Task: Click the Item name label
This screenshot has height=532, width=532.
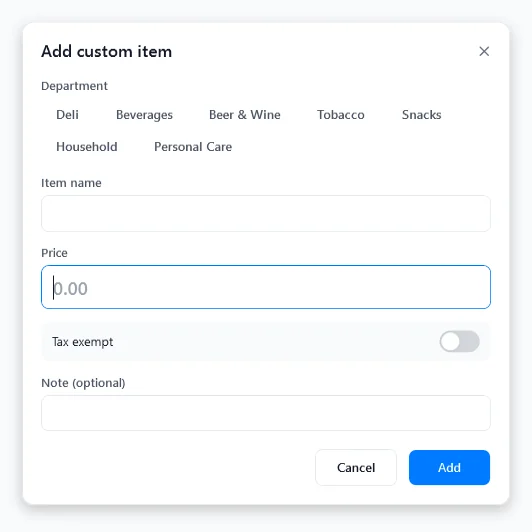Action: coord(71,183)
